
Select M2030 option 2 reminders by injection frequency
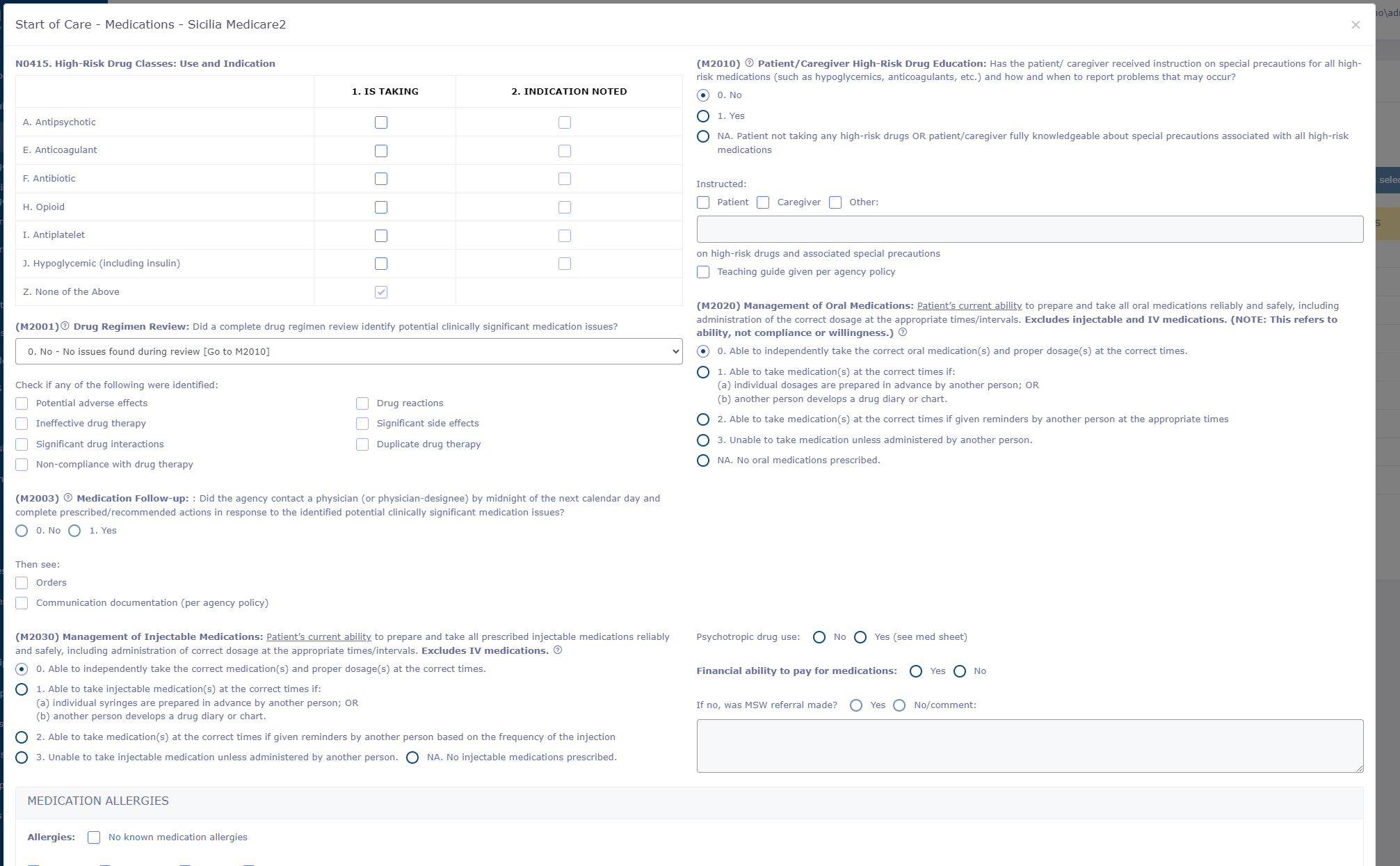[x=22, y=737]
